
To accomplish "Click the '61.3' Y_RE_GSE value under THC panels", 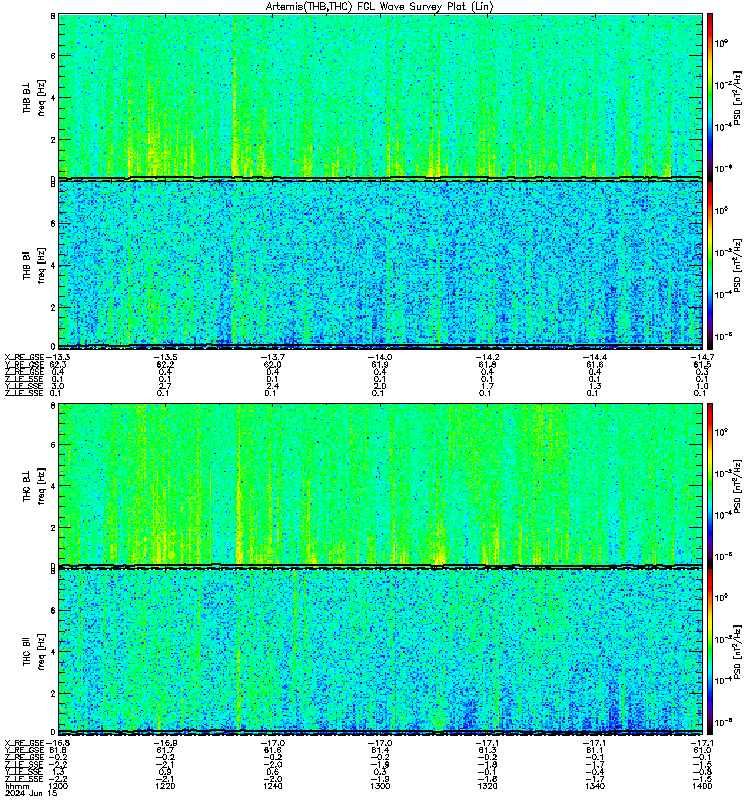I will pos(488,750).
